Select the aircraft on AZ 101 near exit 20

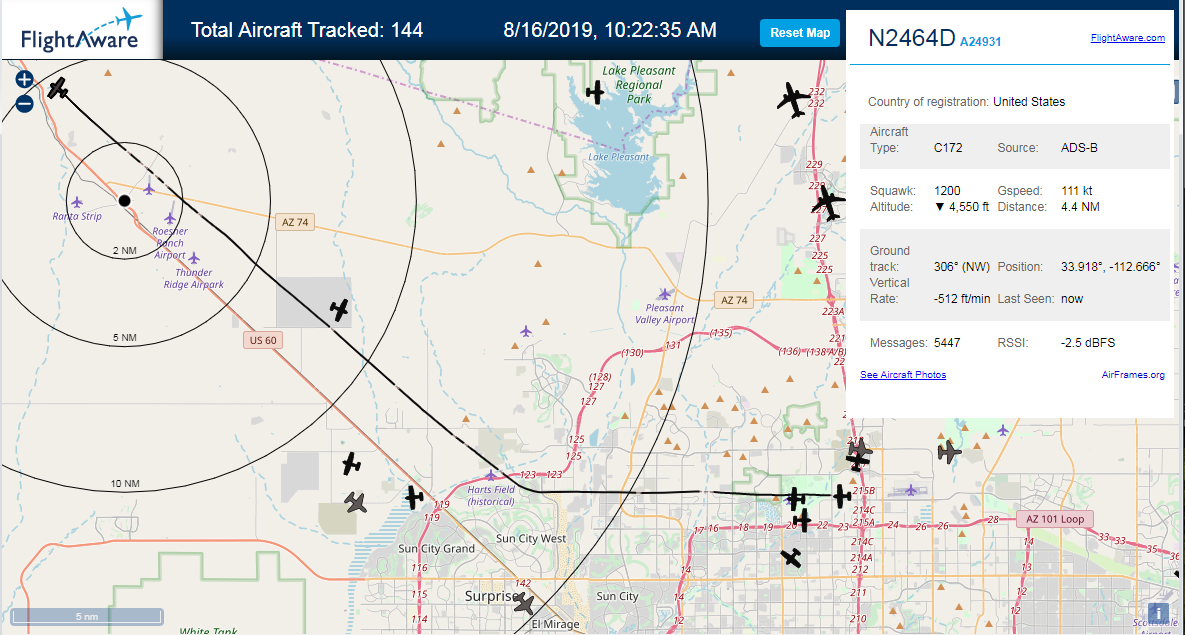tap(803, 520)
